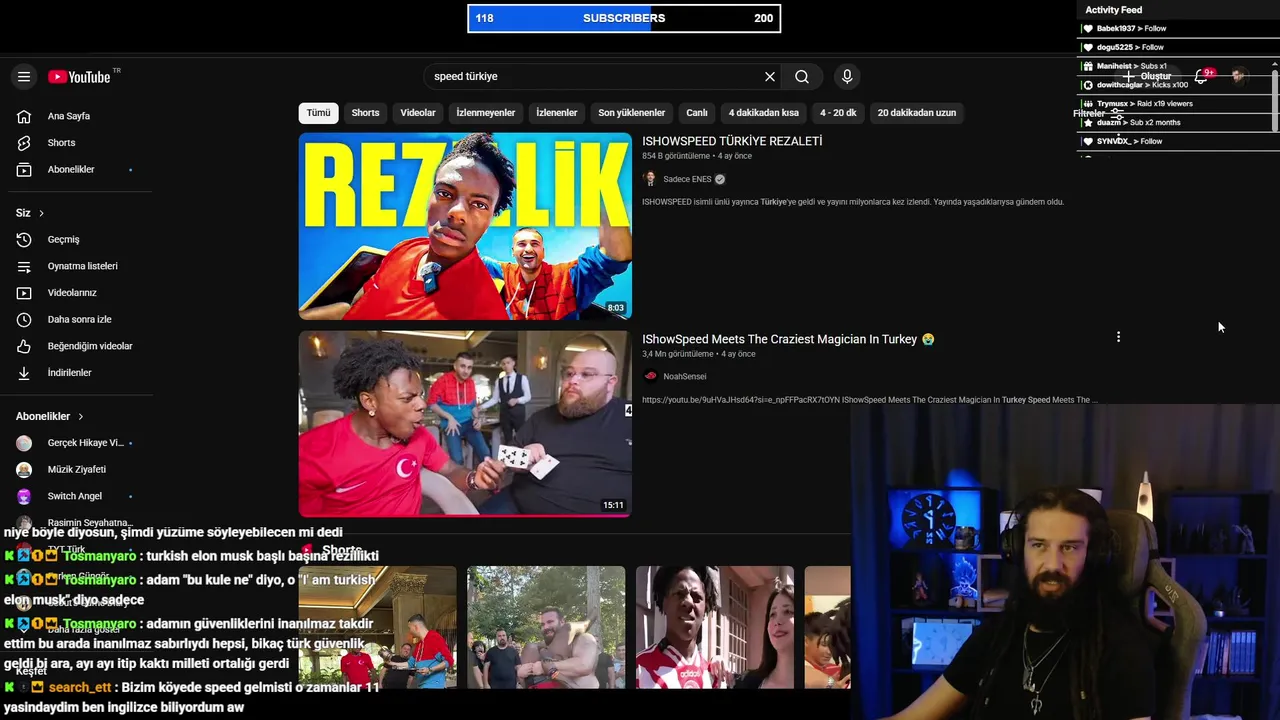
Task: Click the YouTube logo
Action: click(79, 77)
